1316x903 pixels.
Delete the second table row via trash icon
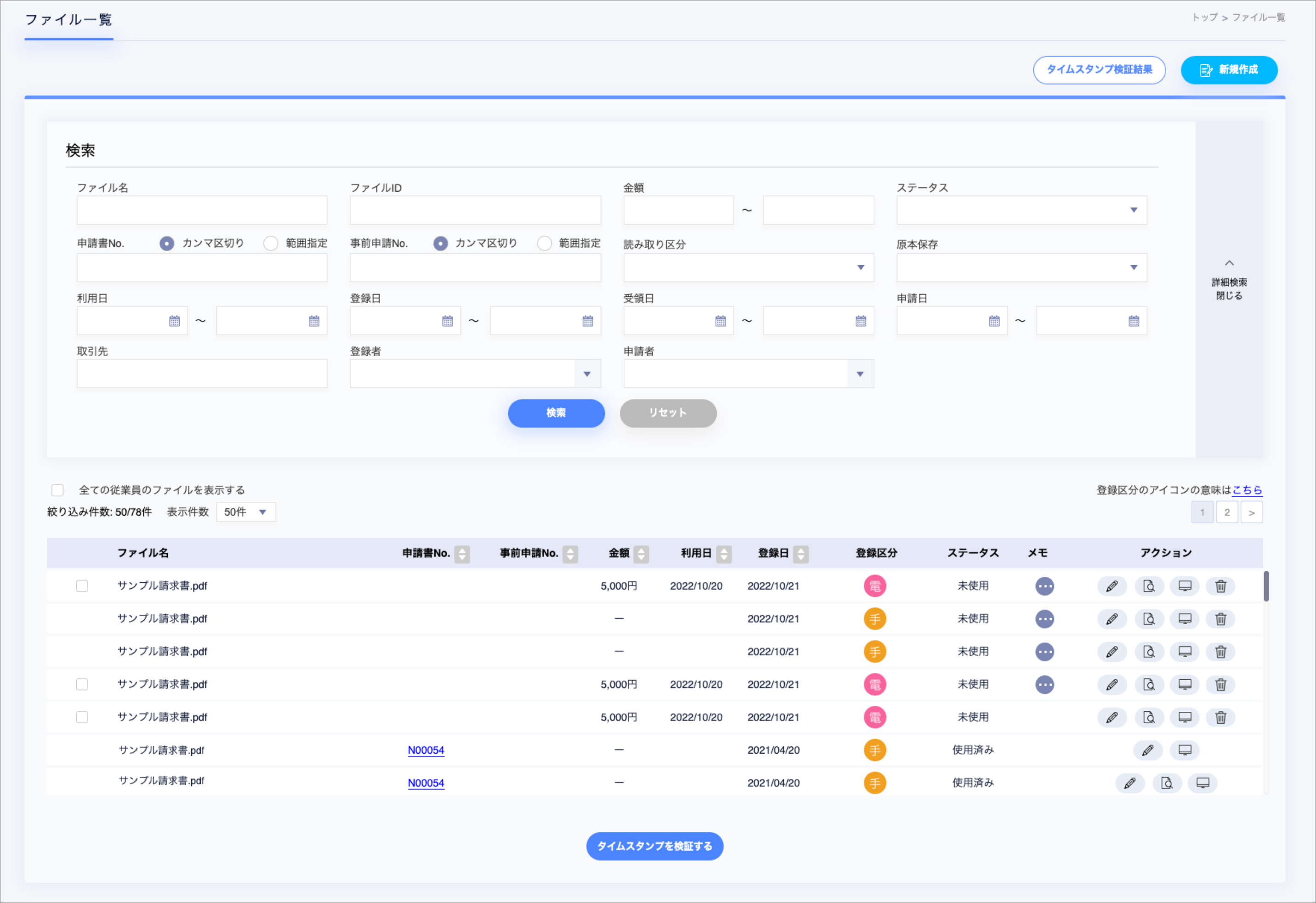coord(1221,619)
